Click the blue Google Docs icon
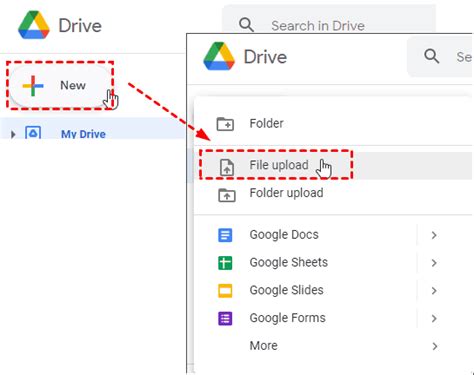Viewport: 474px width, 375px height. (225, 235)
